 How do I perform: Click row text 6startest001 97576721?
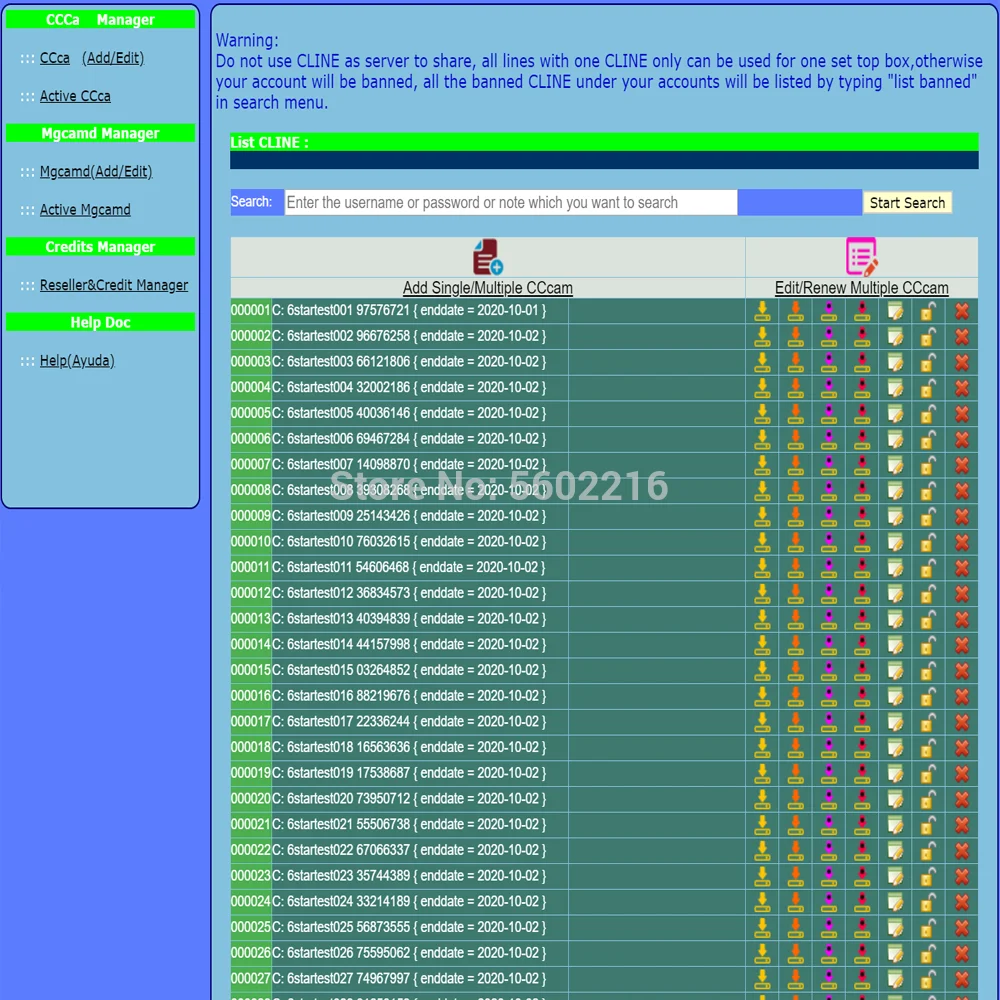click(348, 311)
